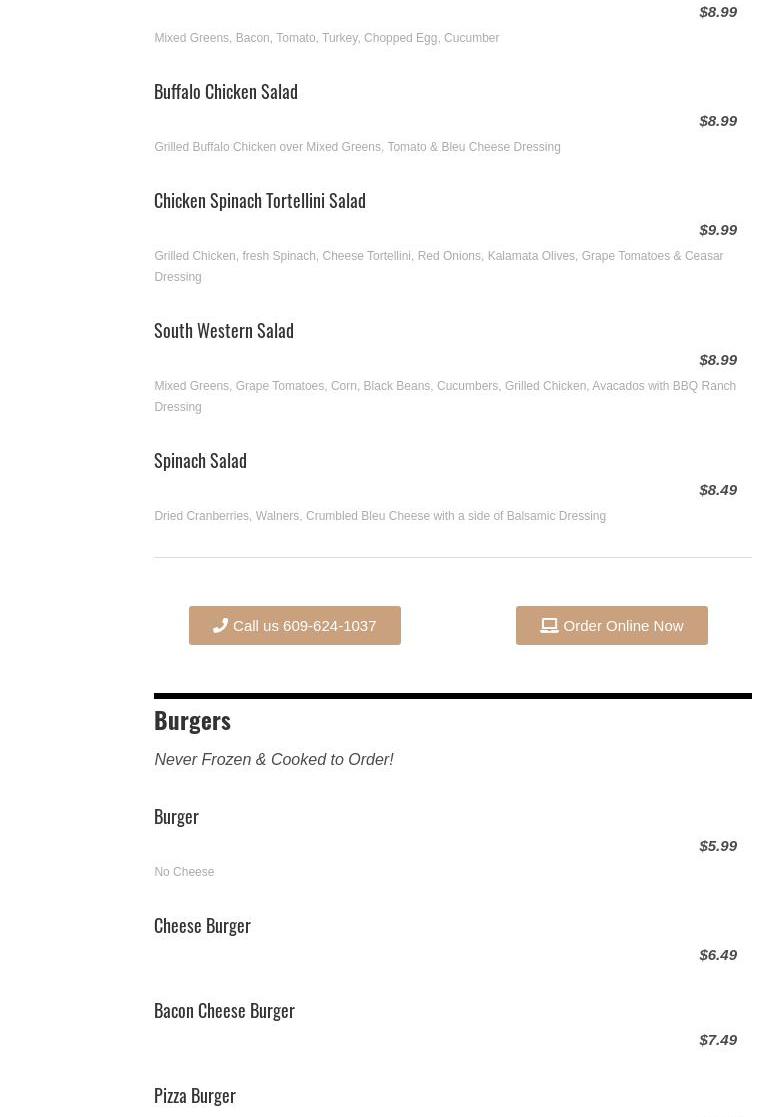
Task: Click the phone icon on Call us button
Action: click(x=220, y=625)
